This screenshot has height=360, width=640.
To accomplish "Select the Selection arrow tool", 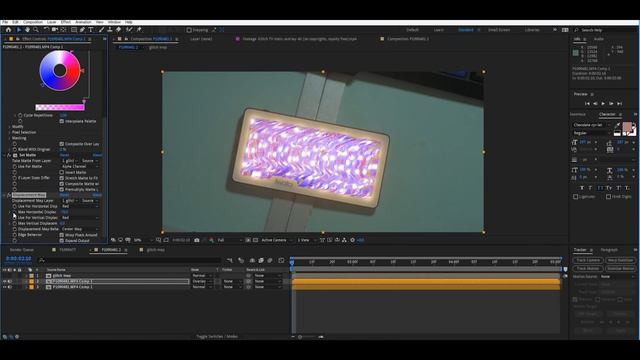I will [x=19, y=30].
